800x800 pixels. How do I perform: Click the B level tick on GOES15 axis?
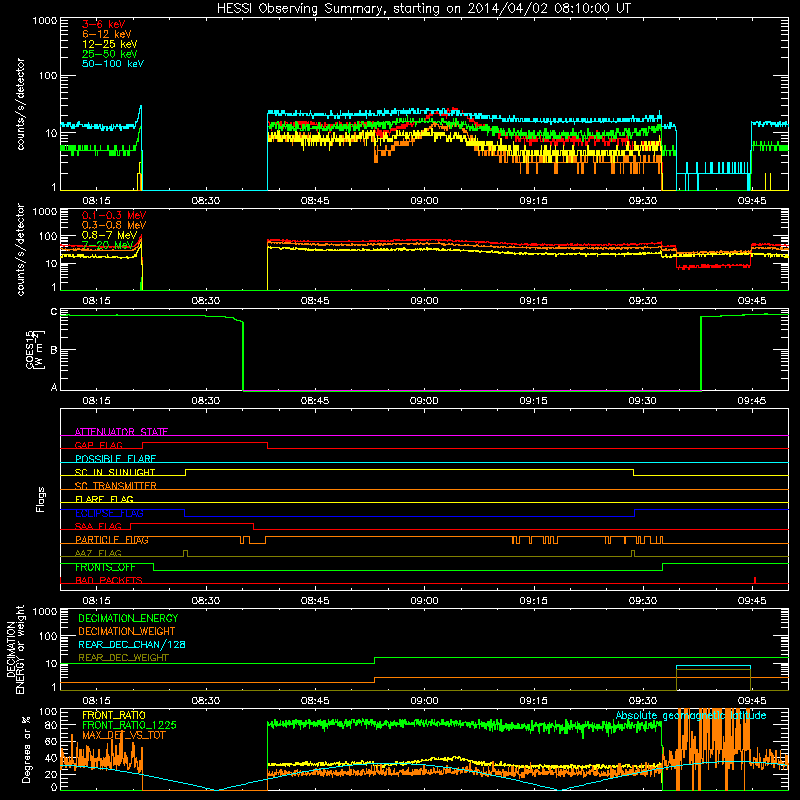54,350
